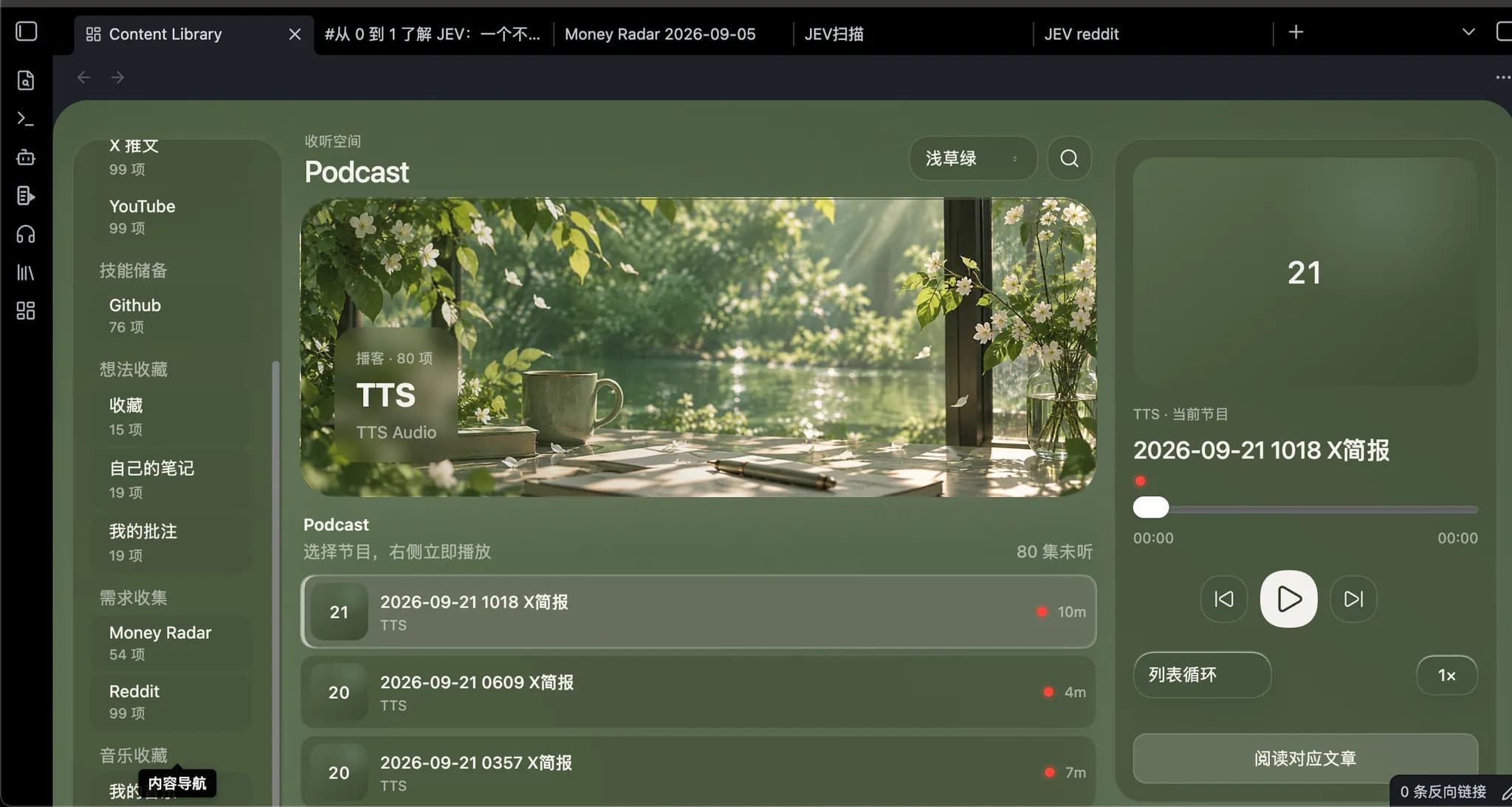
Task: Open the file search icon in ribbon
Action: coord(26,80)
